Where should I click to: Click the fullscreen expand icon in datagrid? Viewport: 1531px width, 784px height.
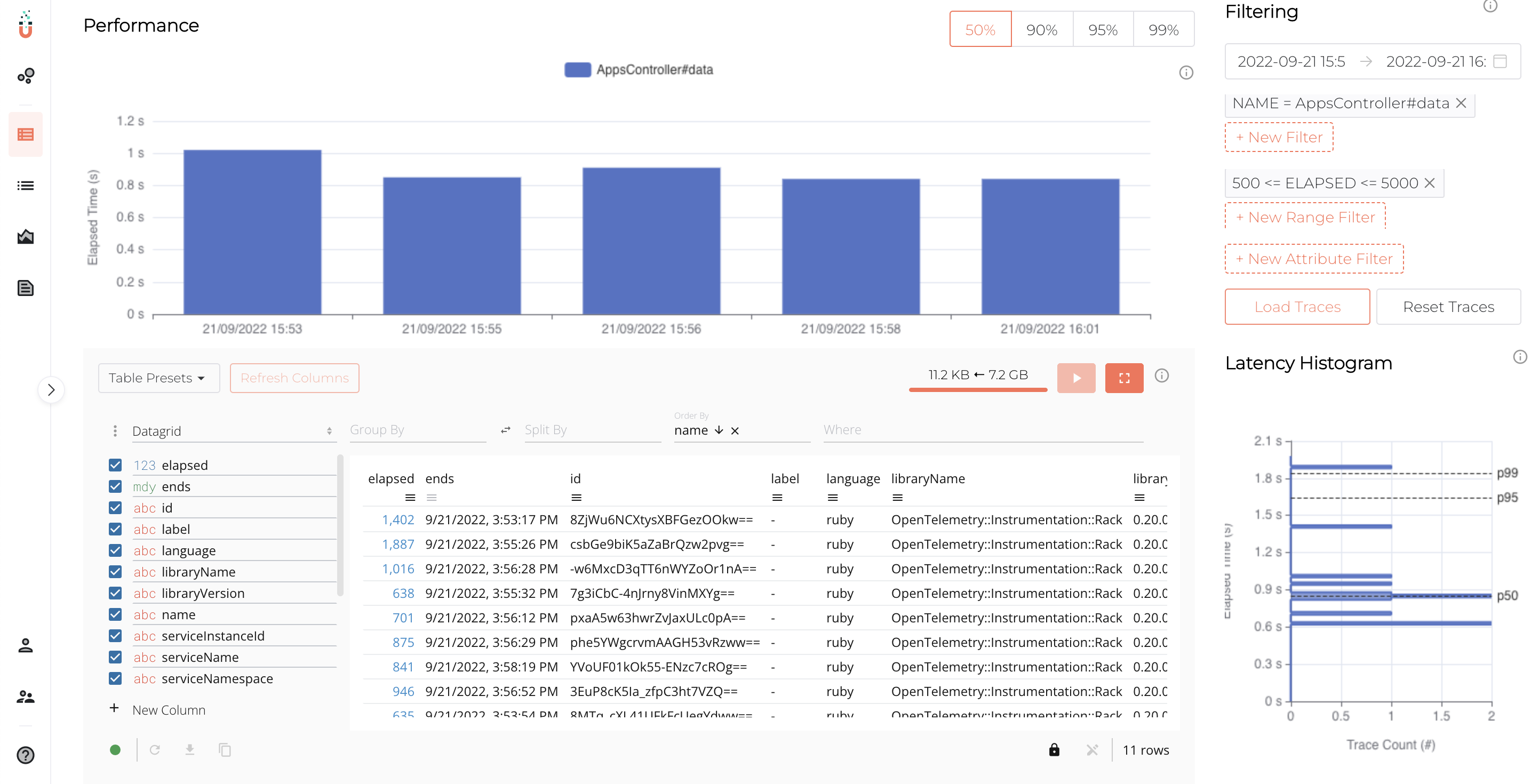pyautogui.click(x=1124, y=378)
